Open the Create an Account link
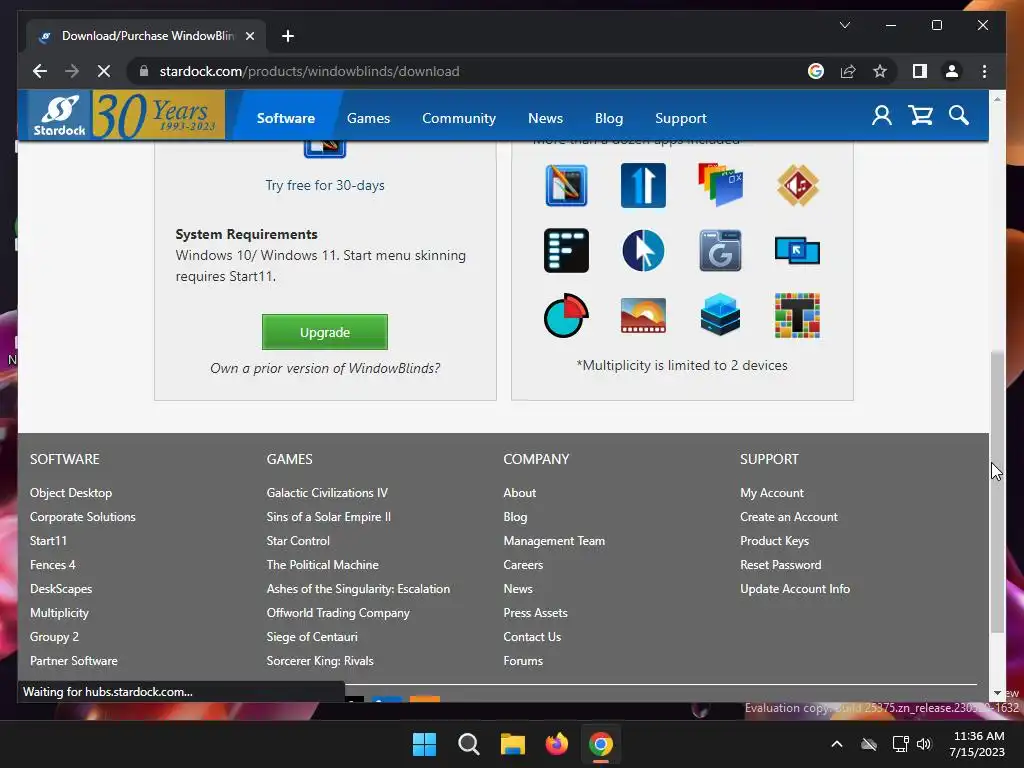1024x768 pixels. coord(788,517)
